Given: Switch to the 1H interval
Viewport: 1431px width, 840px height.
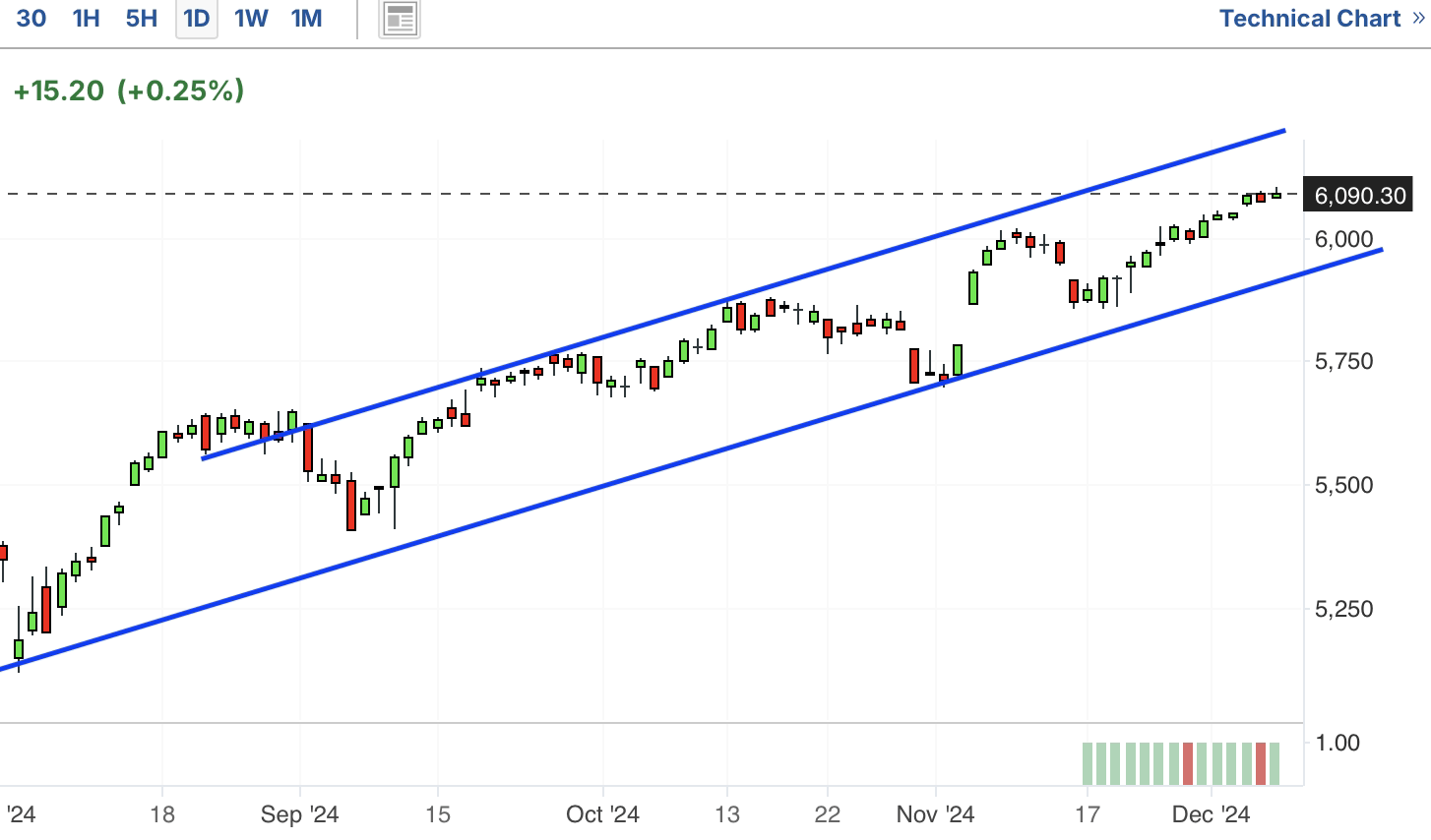Looking at the screenshot, I should pyautogui.click(x=87, y=19).
